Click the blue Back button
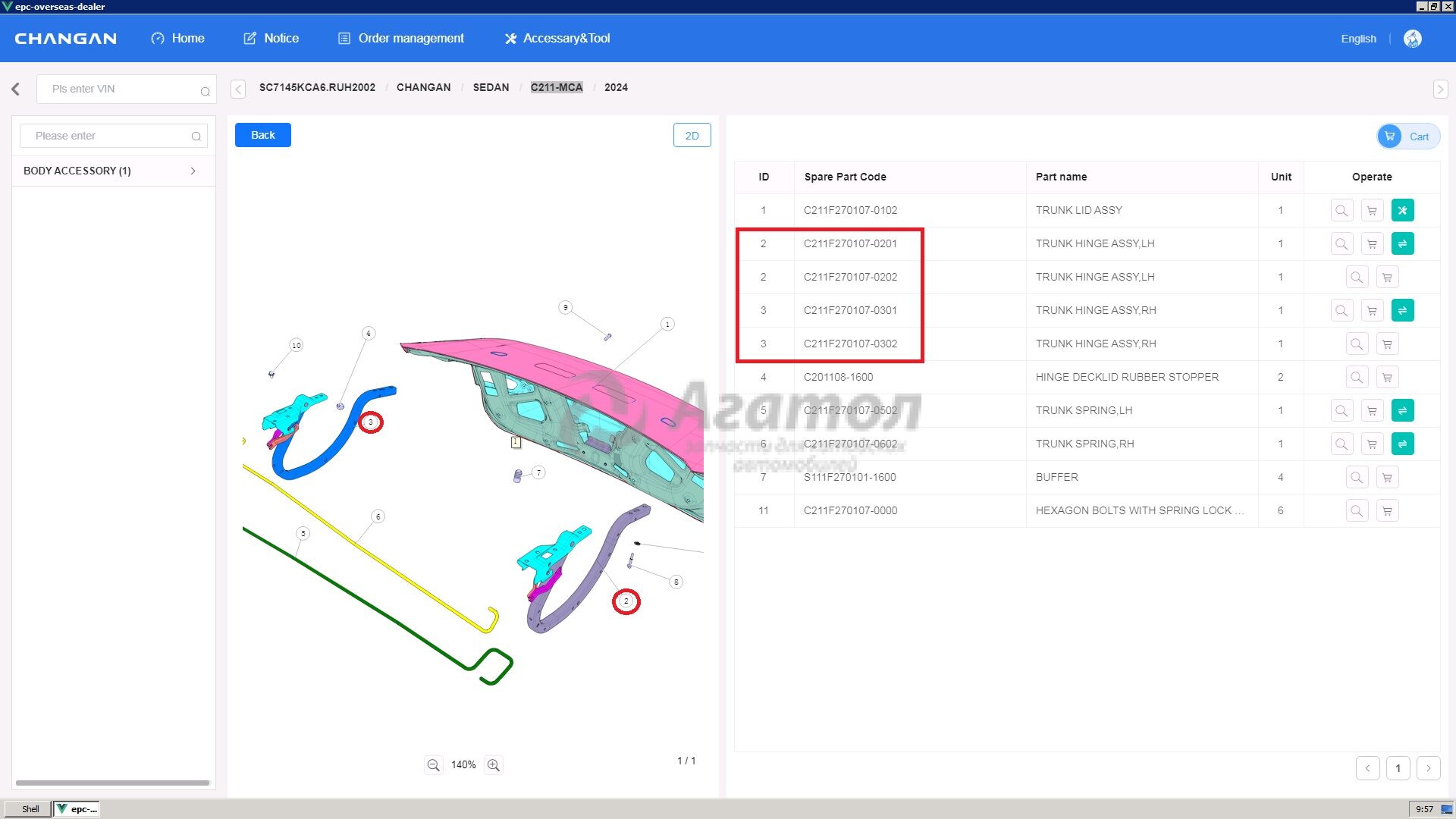 click(x=262, y=135)
